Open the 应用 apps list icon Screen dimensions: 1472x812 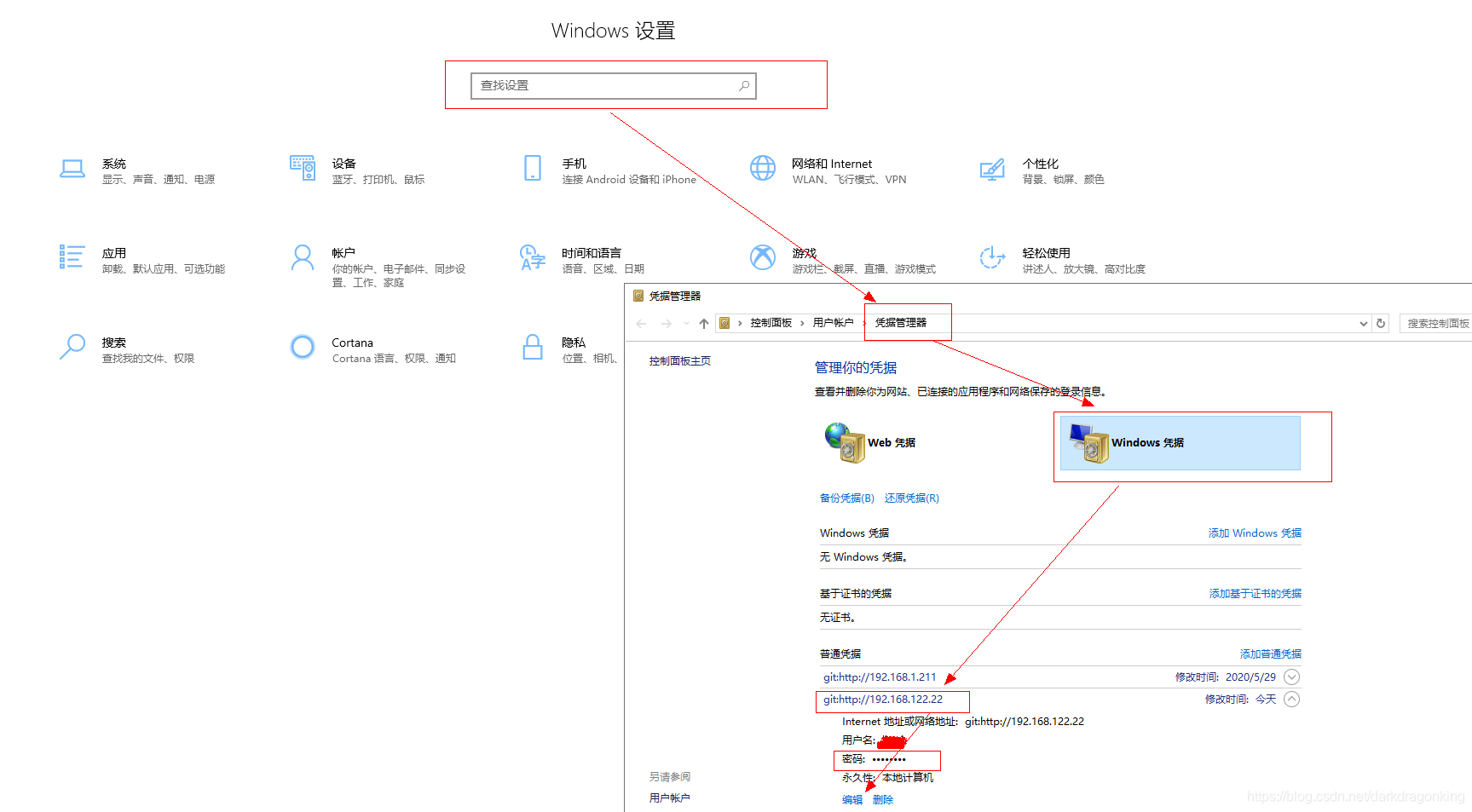click(72, 256)
